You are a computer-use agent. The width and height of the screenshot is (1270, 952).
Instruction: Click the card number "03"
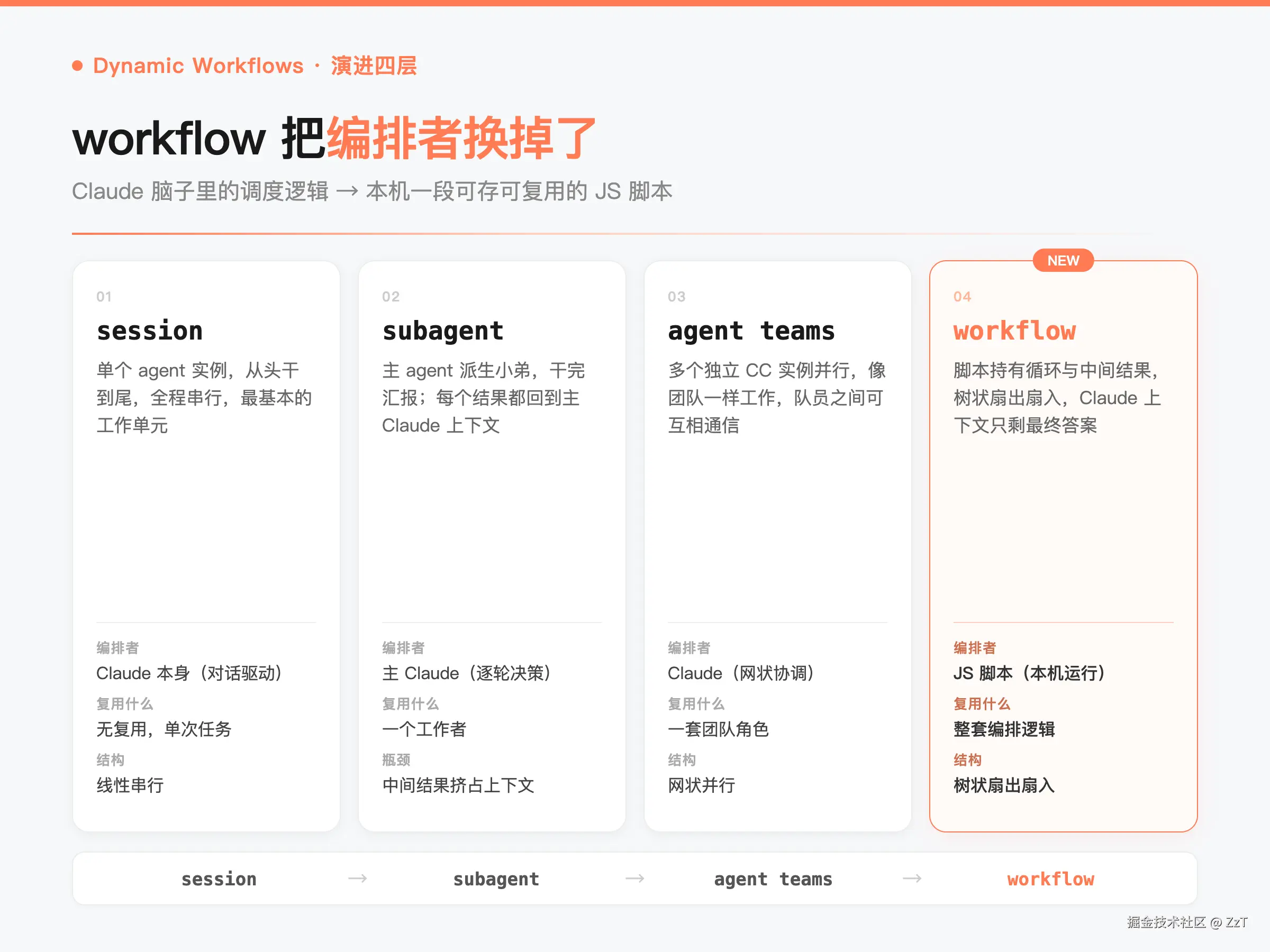[x=676, y=297]
